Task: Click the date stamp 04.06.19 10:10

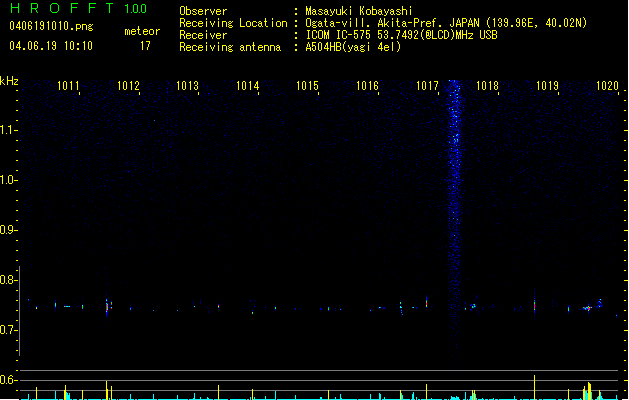Action: click(x=51, y=46)
